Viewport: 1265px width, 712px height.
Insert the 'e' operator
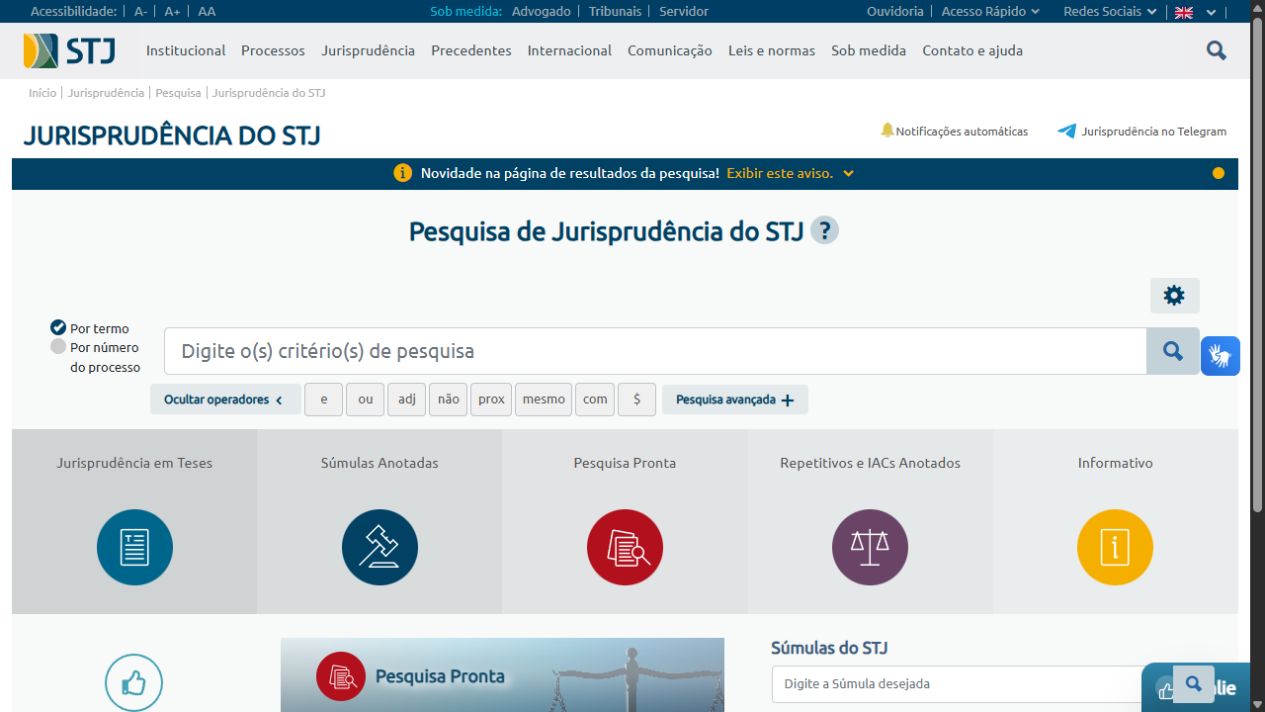[324, 399]
